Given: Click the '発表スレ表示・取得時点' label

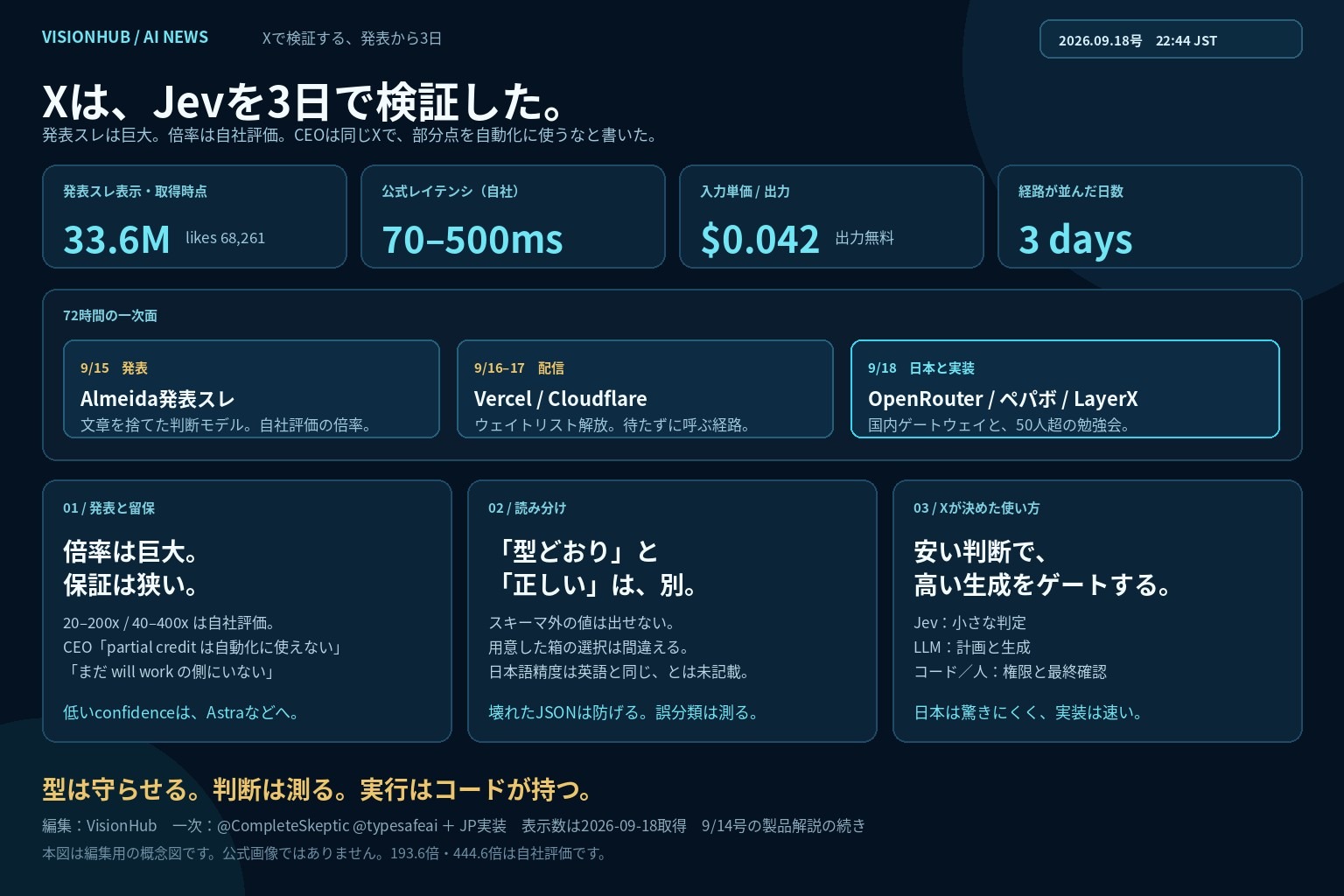Looking at the screenshot, I should tap(135, 191).
